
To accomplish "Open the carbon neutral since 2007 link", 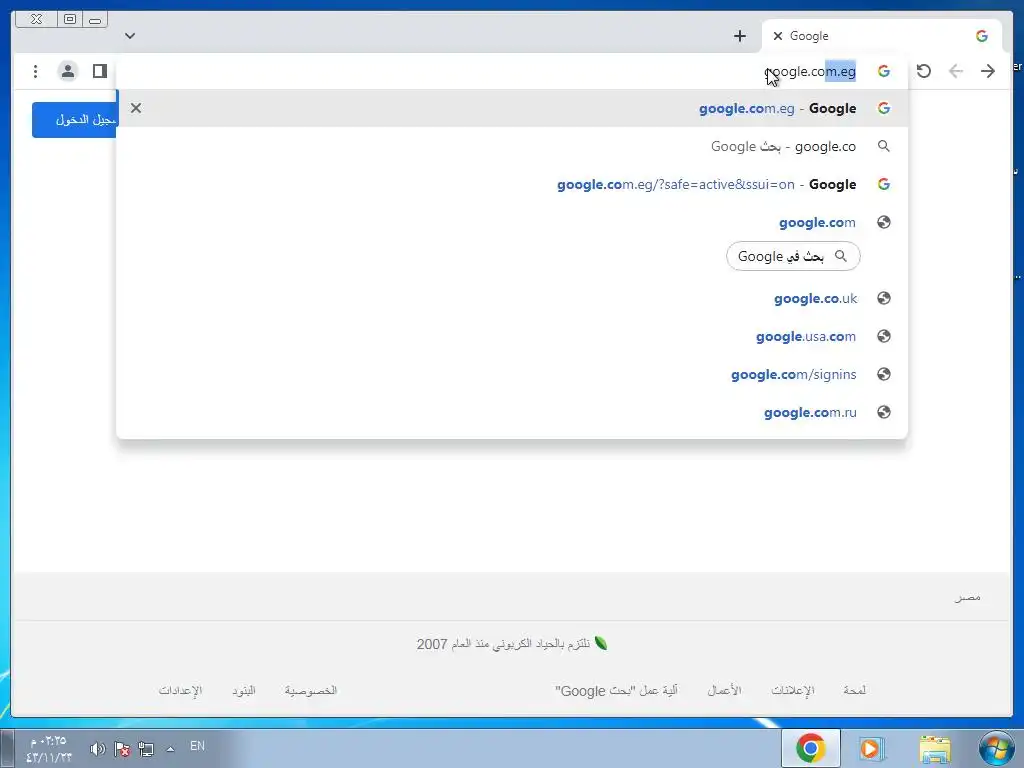I will tap(512, 644).
